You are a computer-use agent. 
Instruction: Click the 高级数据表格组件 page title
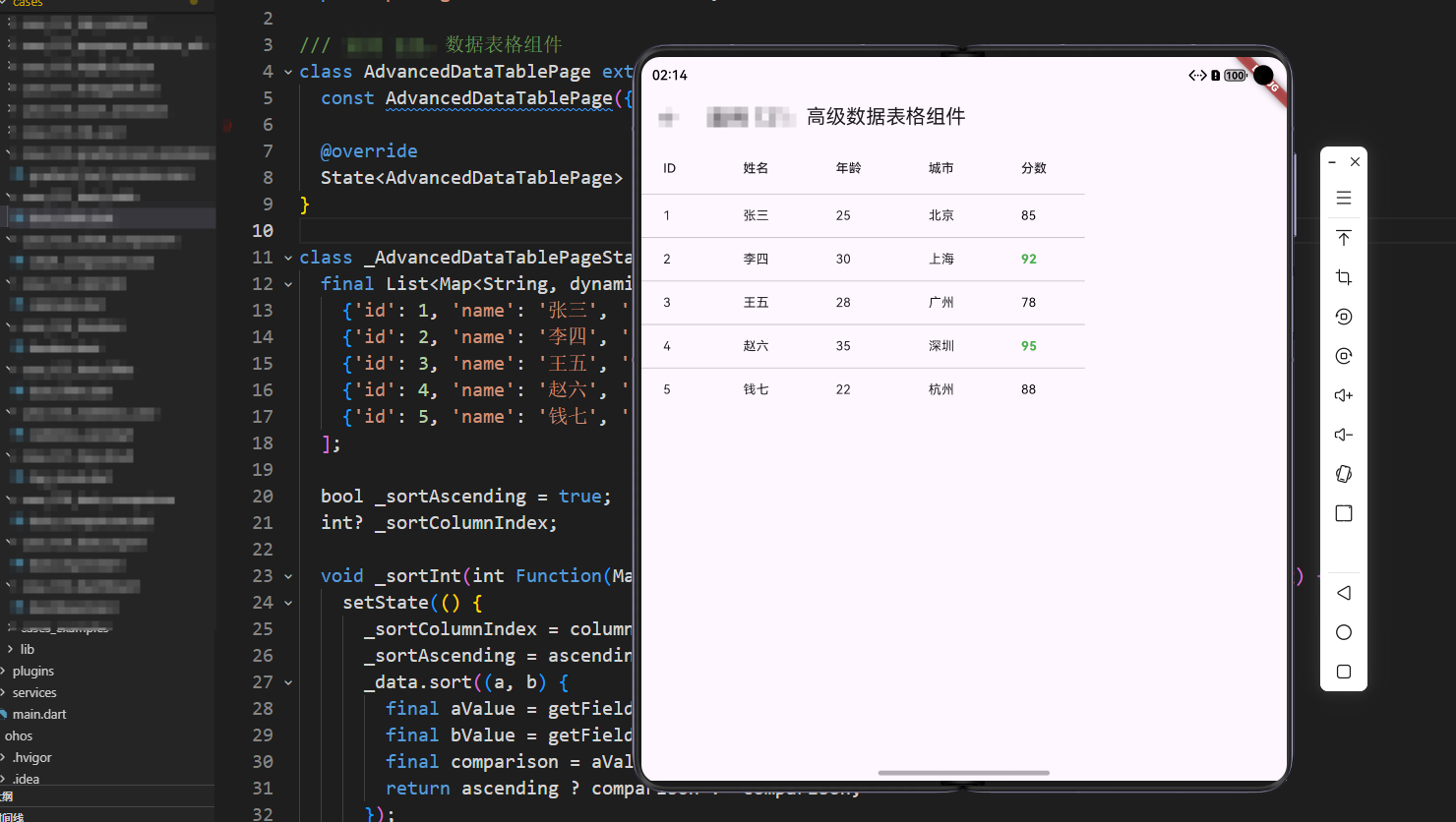pos(885,117)
